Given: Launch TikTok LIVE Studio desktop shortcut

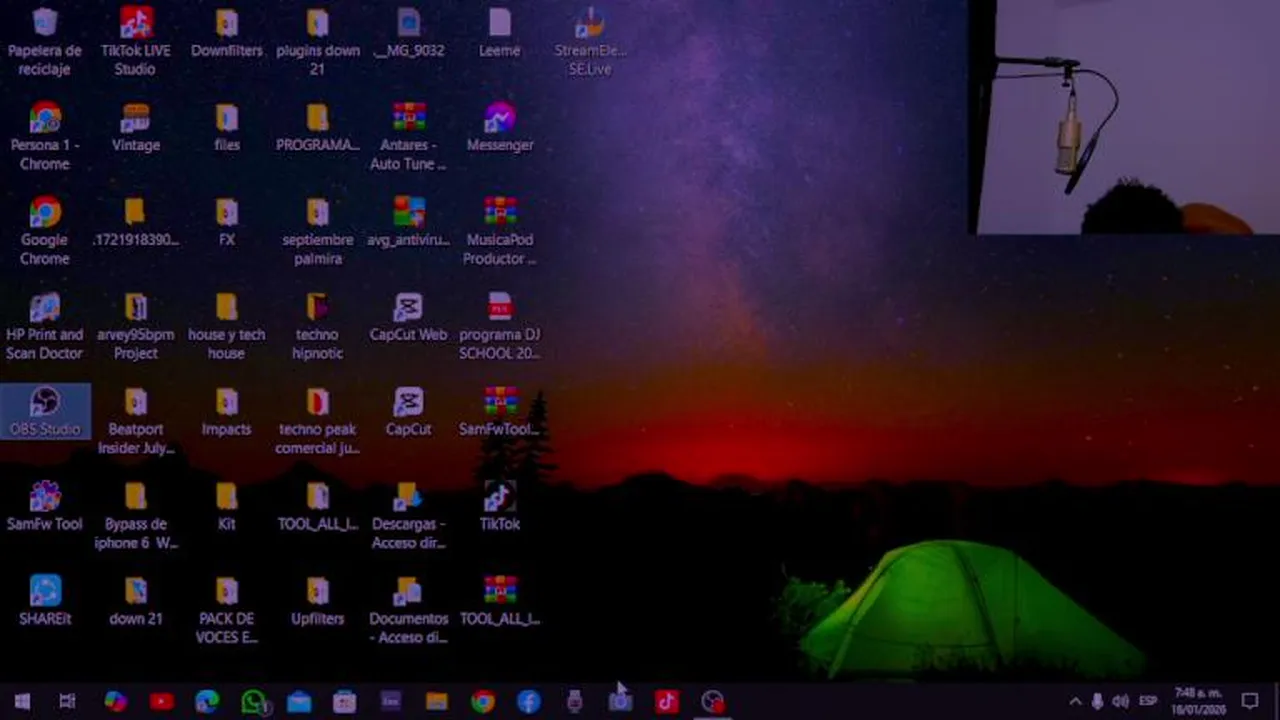Looking at the screenshot, I should coord(136,41).
